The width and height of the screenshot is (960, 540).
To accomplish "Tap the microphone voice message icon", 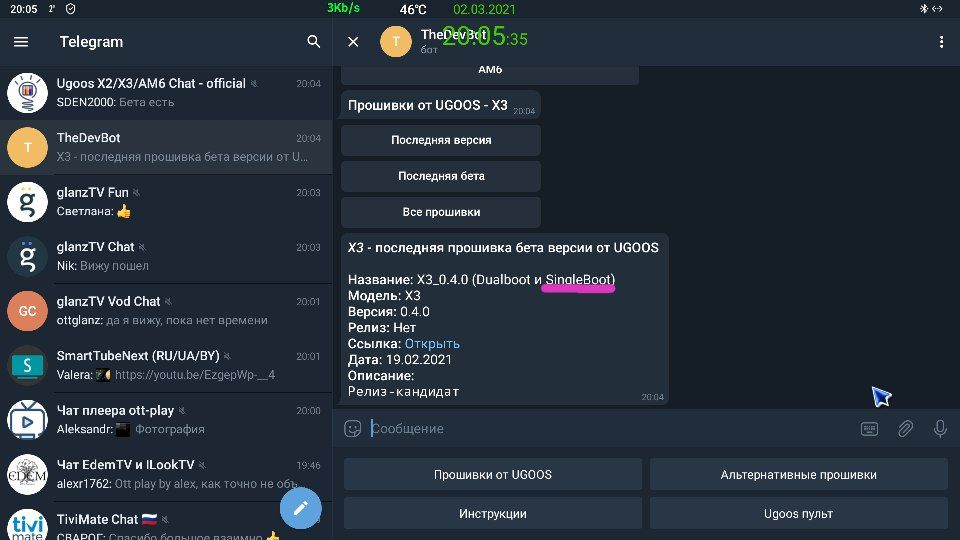I will [940, 428].
